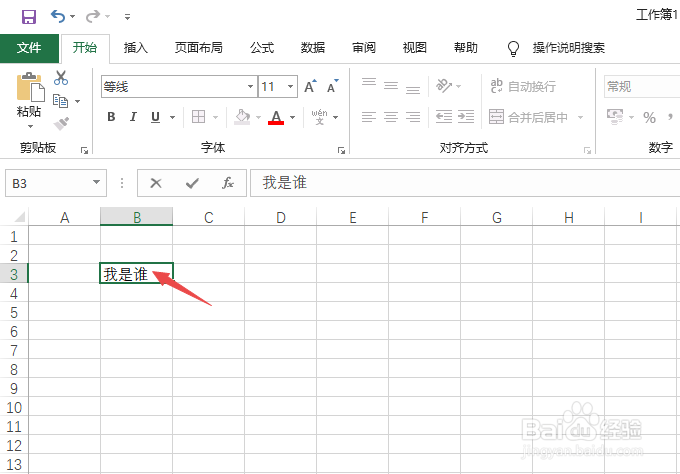
Task: Switch to the 数据 ribbon tab
Action: [x=313, y=48]
